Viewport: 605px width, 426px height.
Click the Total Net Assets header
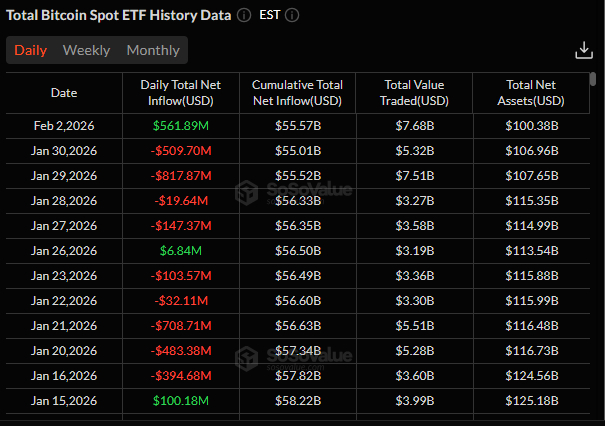[531, 93]
